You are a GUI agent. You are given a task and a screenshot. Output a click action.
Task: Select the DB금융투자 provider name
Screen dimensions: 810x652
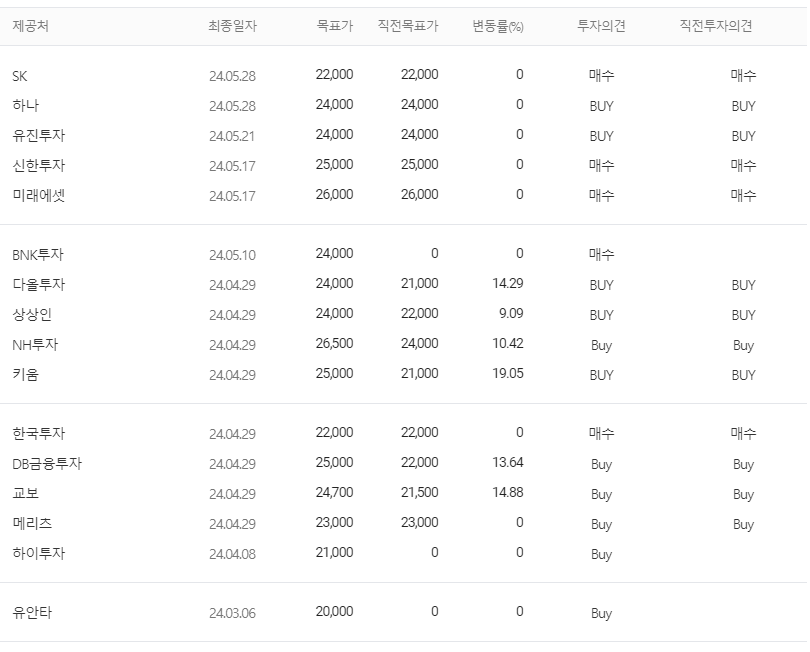click(47, 463)
